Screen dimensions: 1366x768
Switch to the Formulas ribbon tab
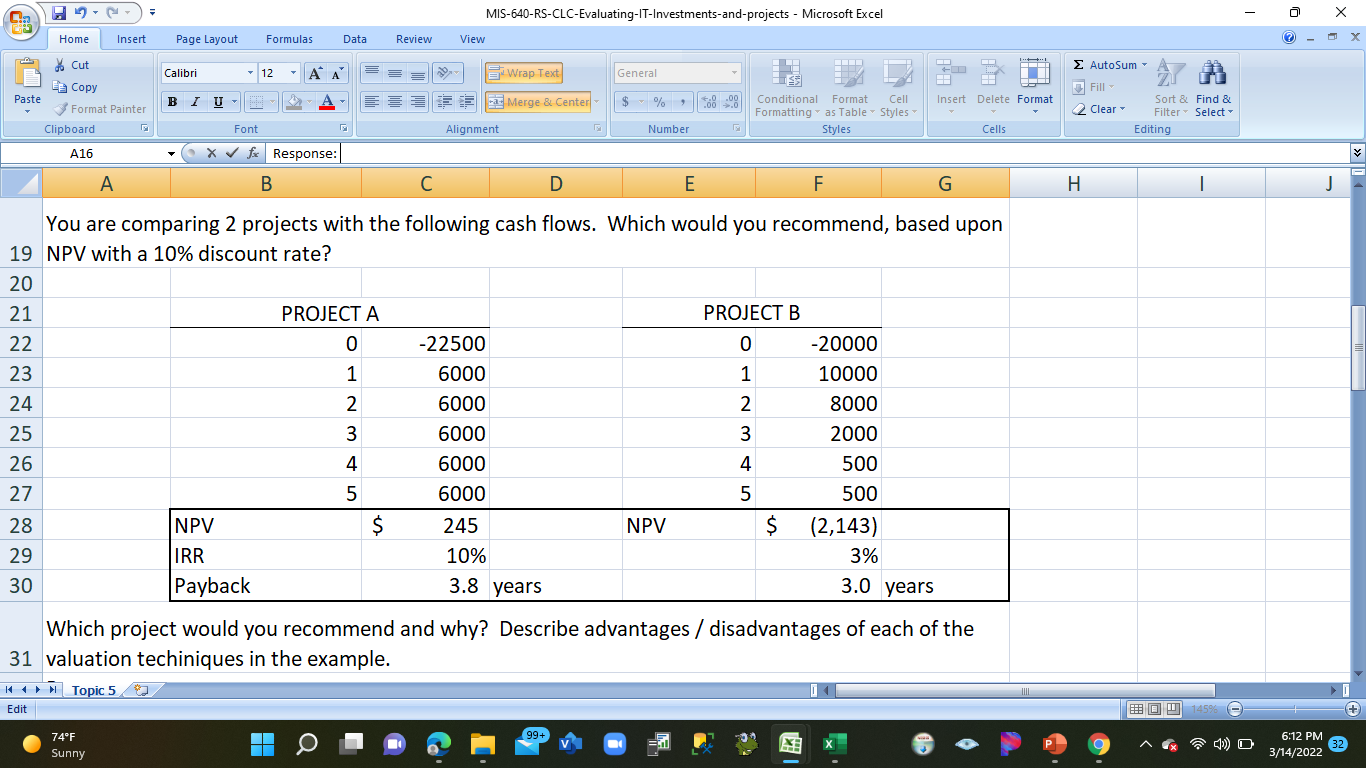[289, 39]
